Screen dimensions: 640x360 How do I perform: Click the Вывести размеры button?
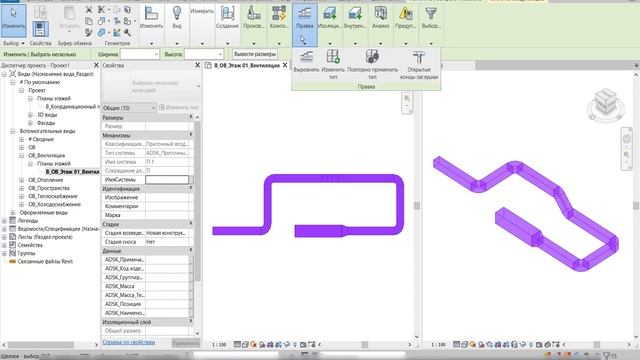(x=255, y=54)
